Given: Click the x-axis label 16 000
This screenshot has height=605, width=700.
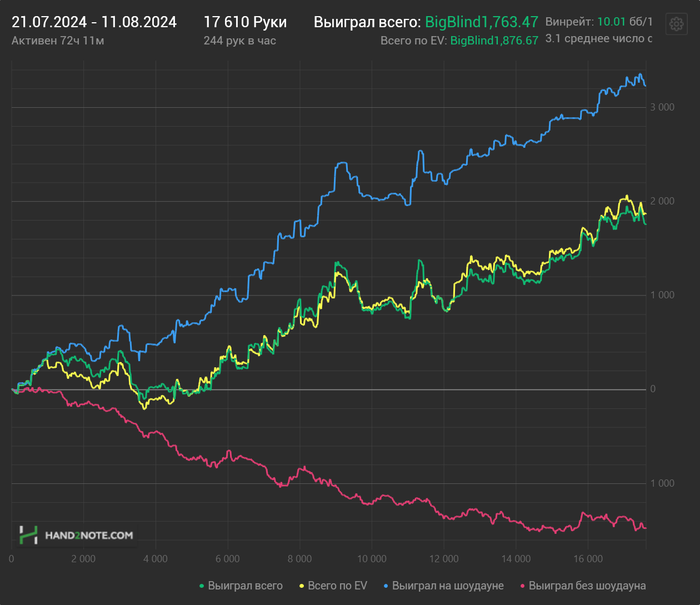Looking at the screenshot, I should 588,559.
